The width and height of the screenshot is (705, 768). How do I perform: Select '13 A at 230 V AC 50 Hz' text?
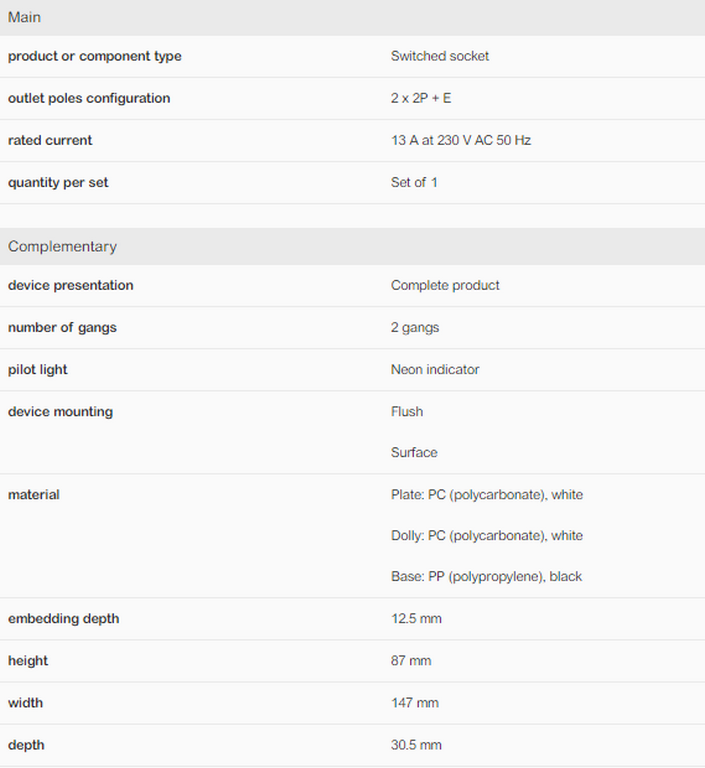click(461, 140)
